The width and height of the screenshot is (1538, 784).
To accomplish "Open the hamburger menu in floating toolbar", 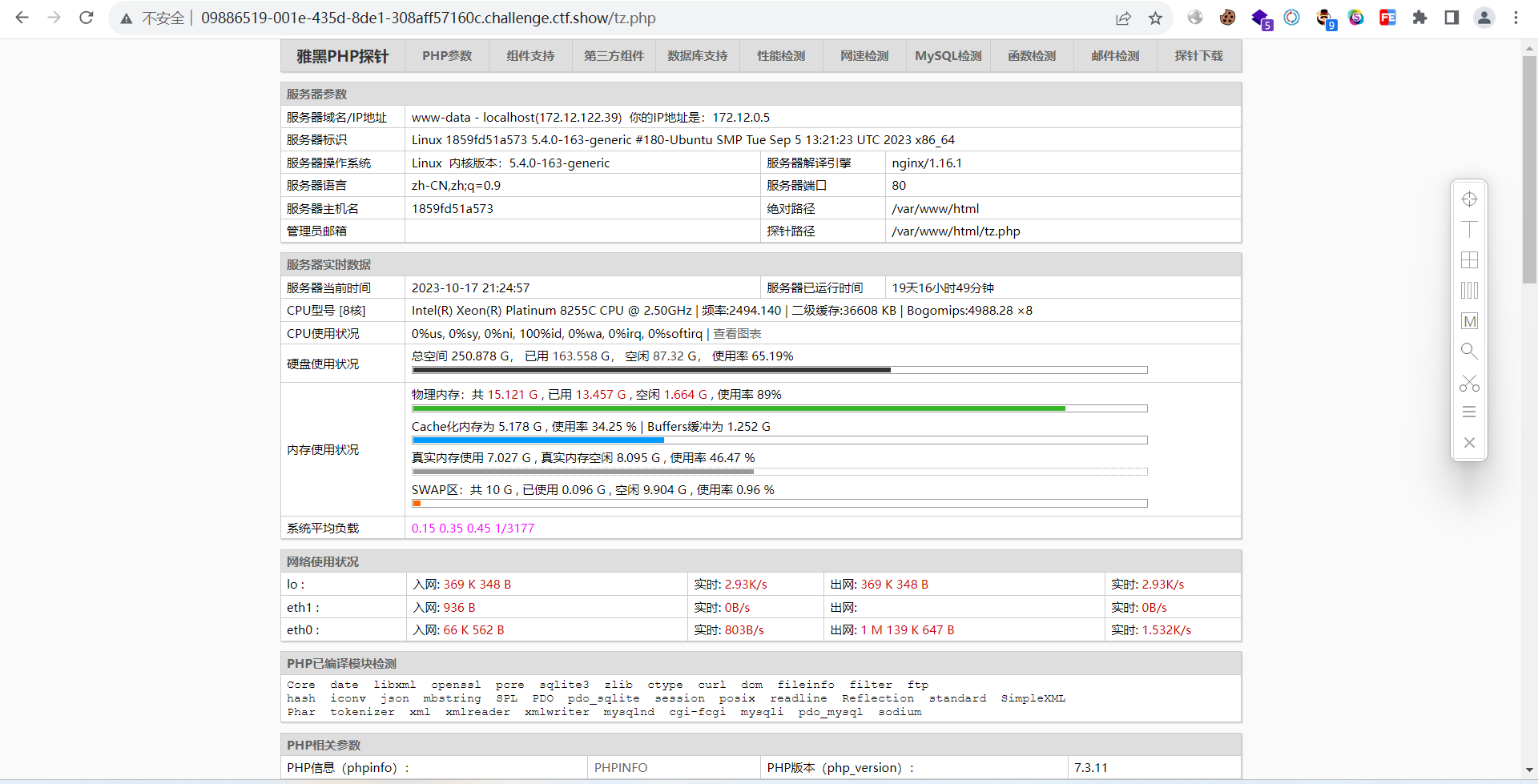I will [x=1469, y=412].
